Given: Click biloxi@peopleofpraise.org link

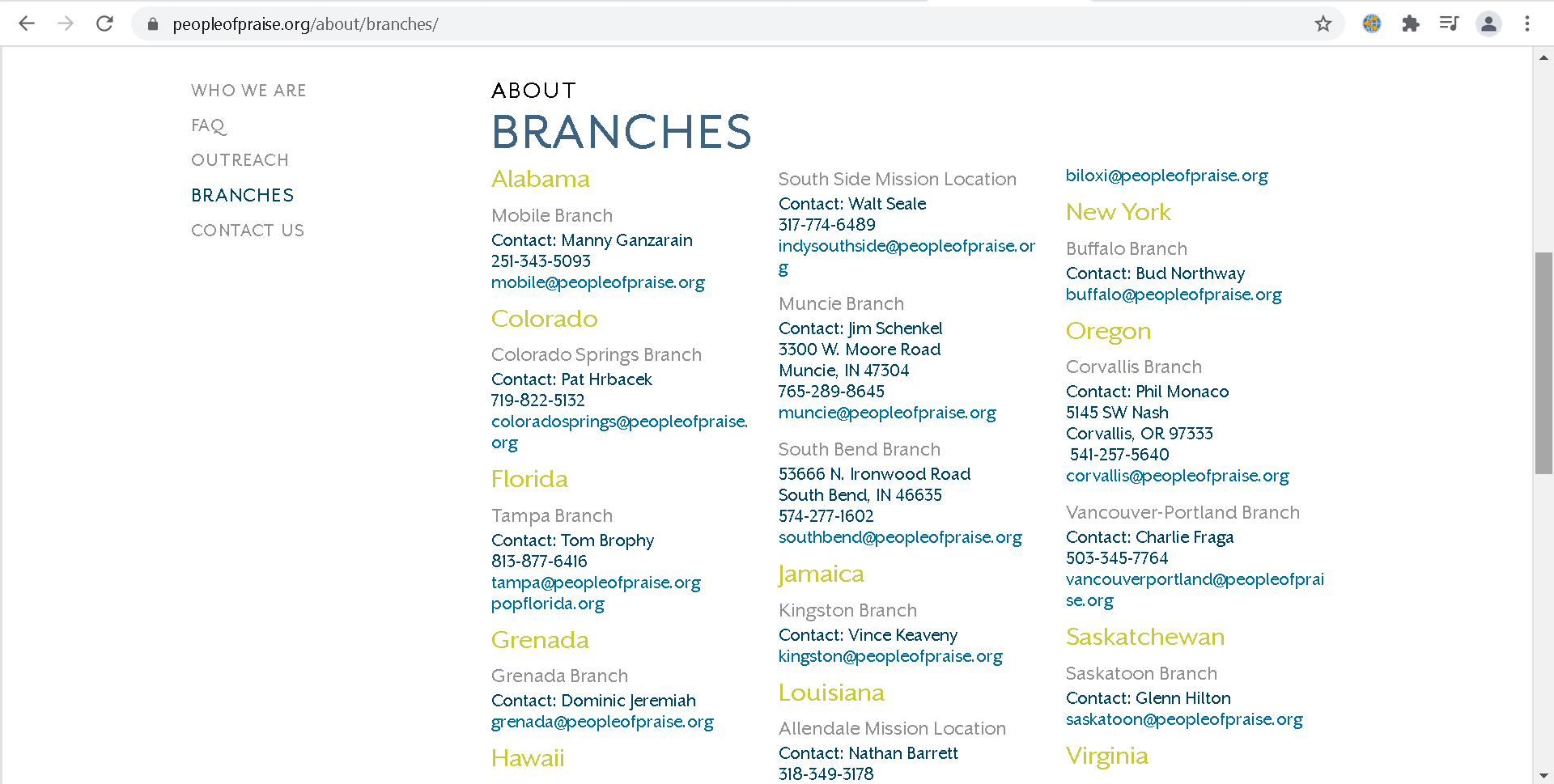Looking at the screenshot, I should (1166, 176).
